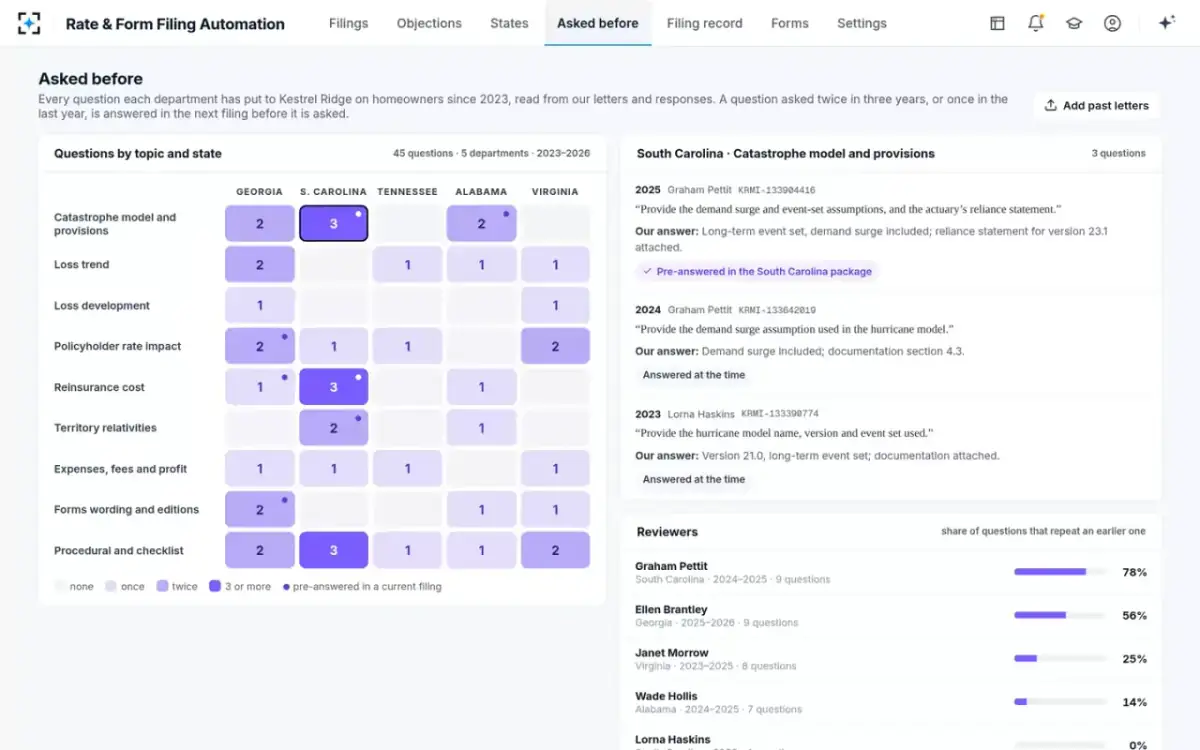Click the 'once' legend swatch
This screenshot has height=750, width=1200.
pos(111,587)
